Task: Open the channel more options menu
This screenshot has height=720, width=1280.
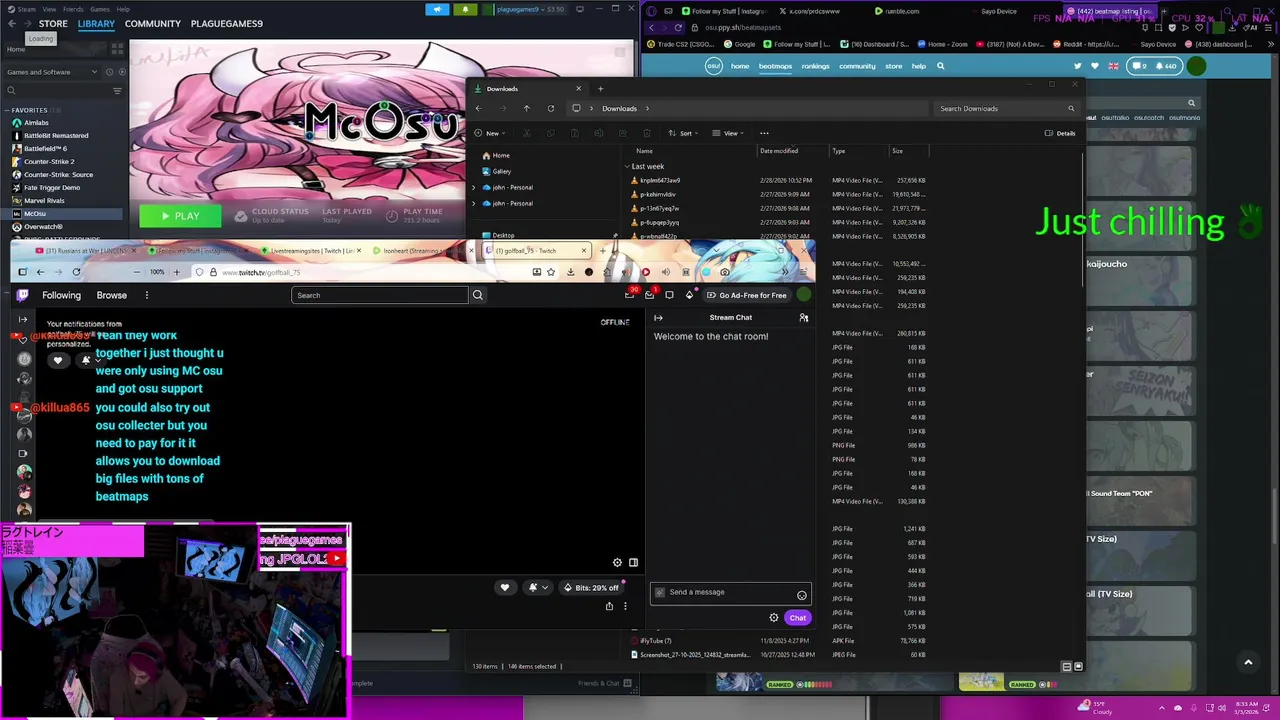Action: coord(625,606)
